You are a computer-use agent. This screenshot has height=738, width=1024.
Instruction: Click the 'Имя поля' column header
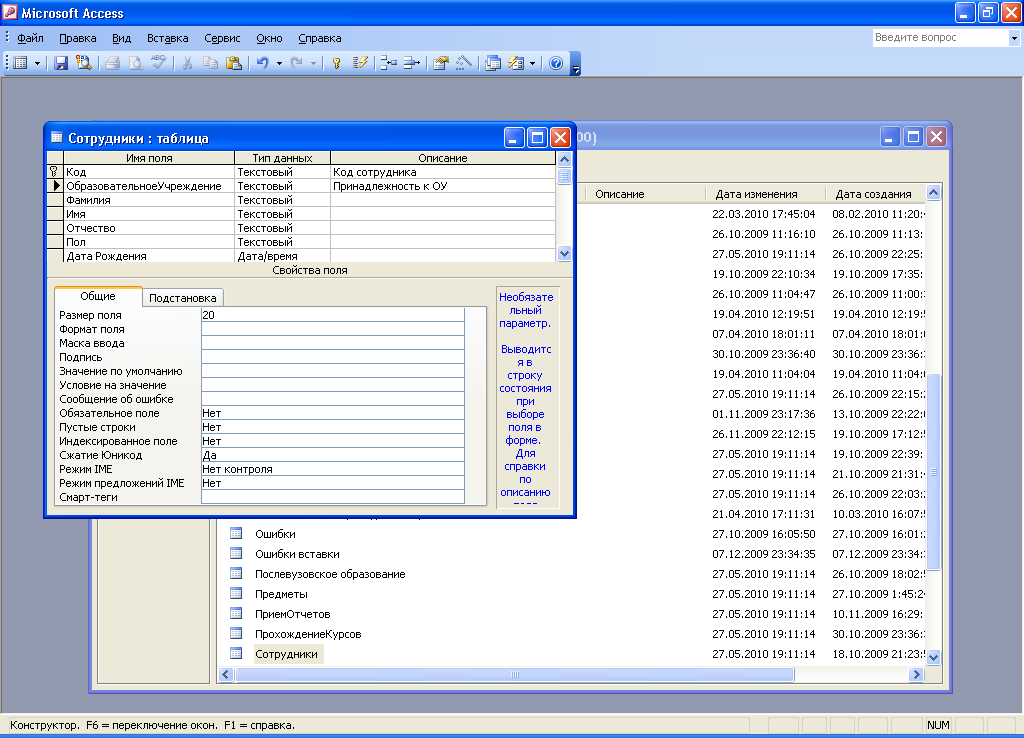click(x=149, y=158)
